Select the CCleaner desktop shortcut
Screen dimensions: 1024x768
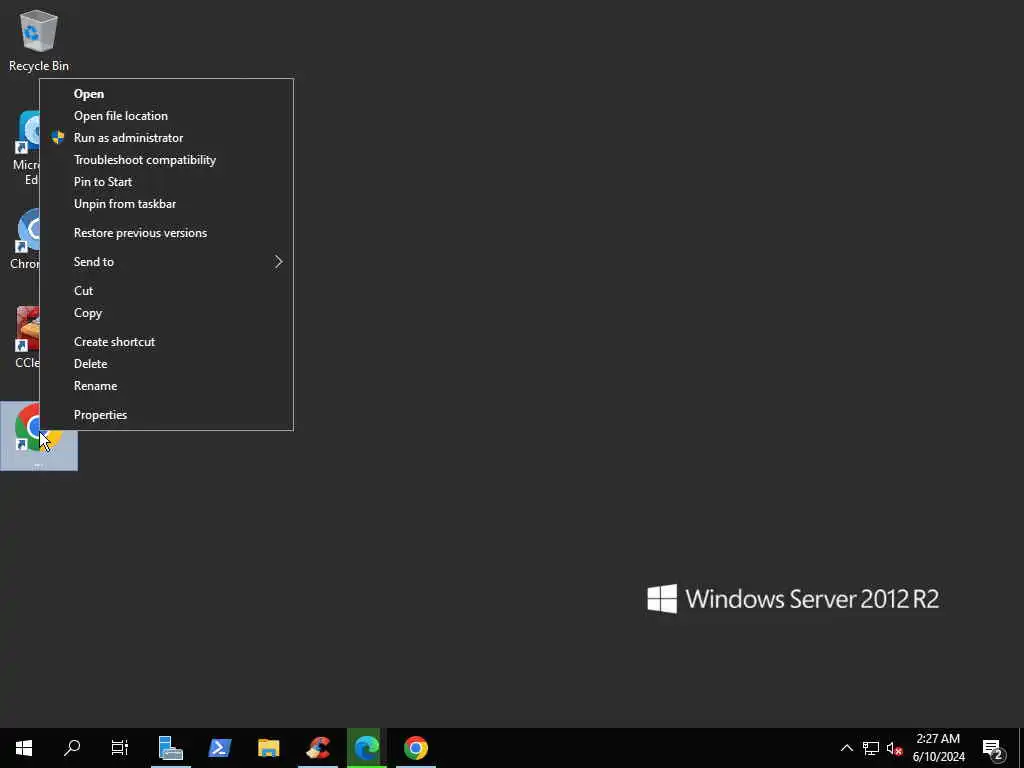pyautogui.click(x=27, y=337)
